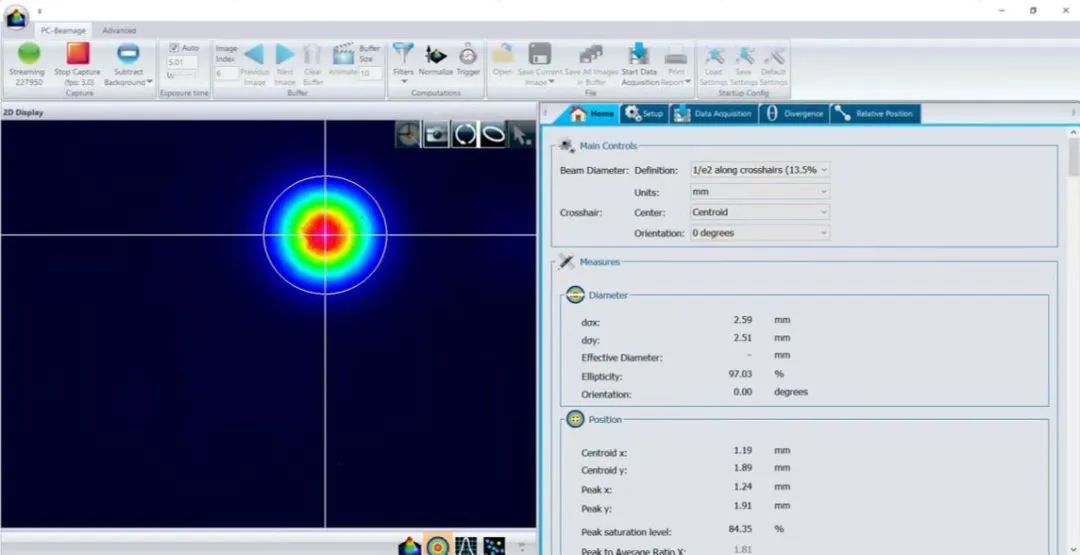Open the Crosshair Orientation dropdown

[x=760, y=233]
